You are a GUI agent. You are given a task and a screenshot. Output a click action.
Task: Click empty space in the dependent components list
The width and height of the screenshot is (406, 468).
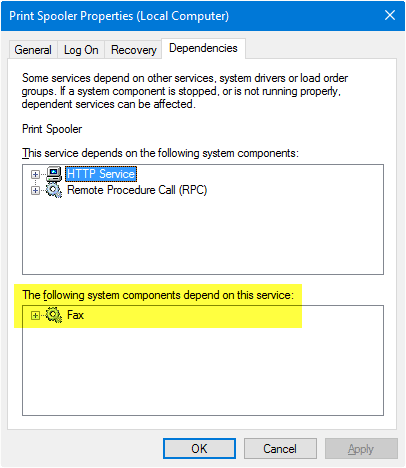(x=203, y=370)
